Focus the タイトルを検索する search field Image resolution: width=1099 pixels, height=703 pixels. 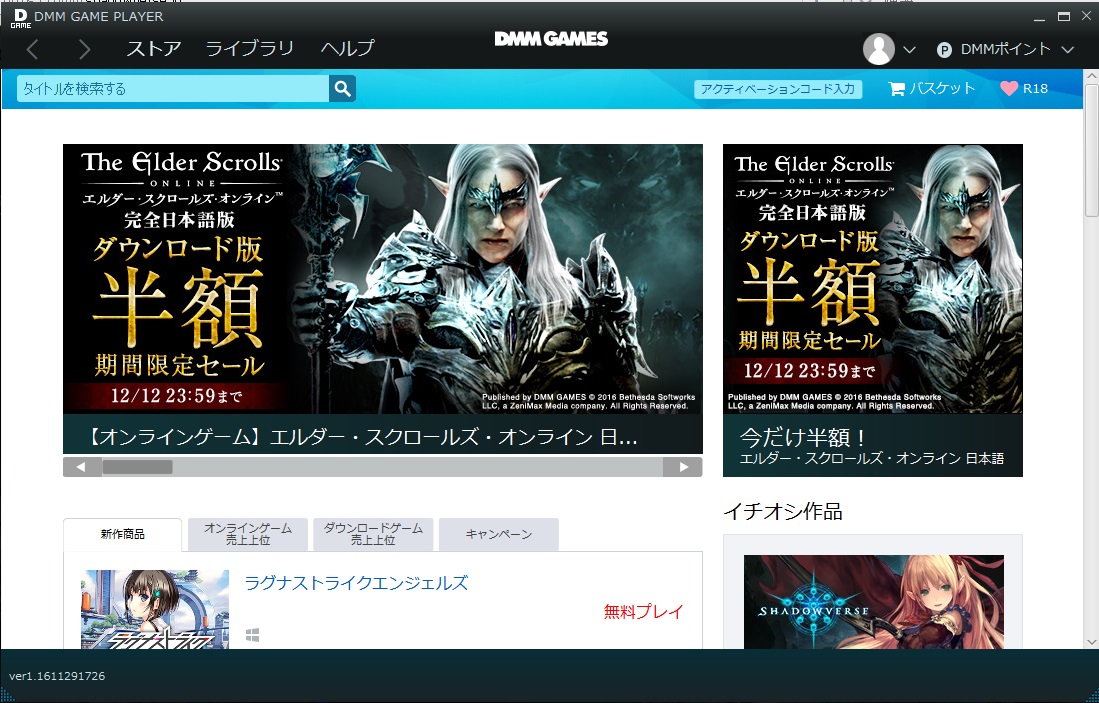point(173,88)
